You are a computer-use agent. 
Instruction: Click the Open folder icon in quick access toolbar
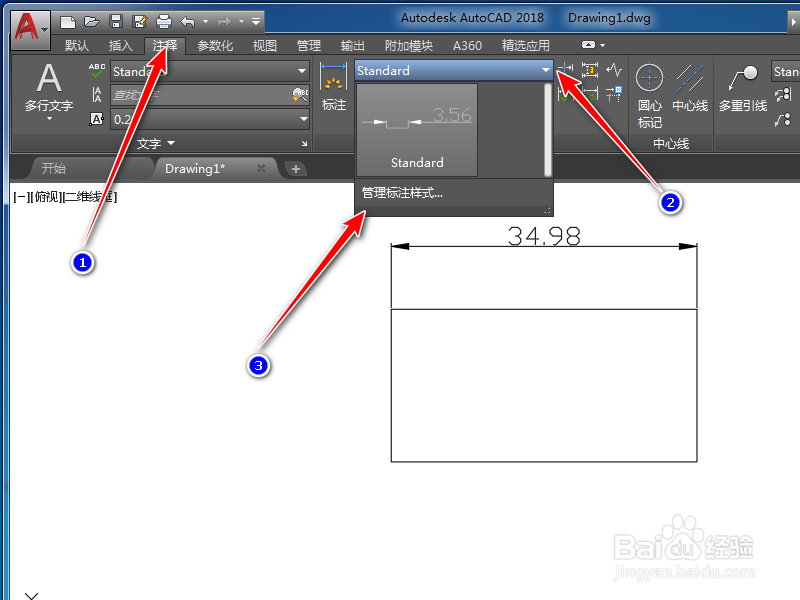tap(91, 21)
